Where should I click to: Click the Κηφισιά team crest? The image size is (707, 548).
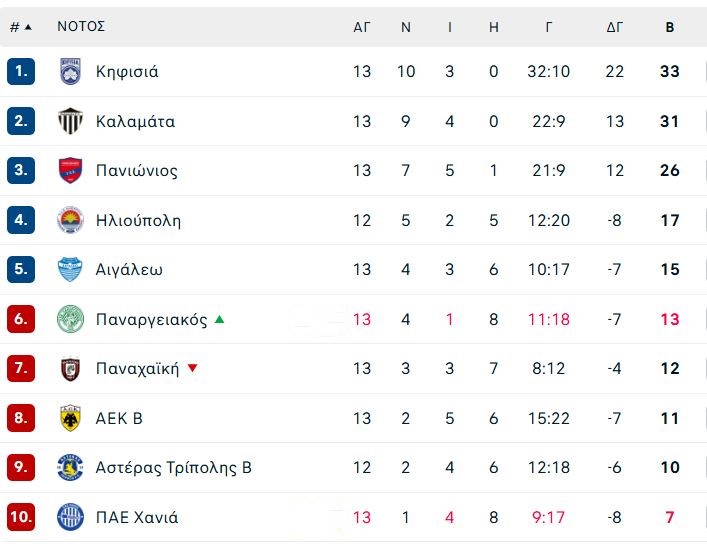coord(70,71)
